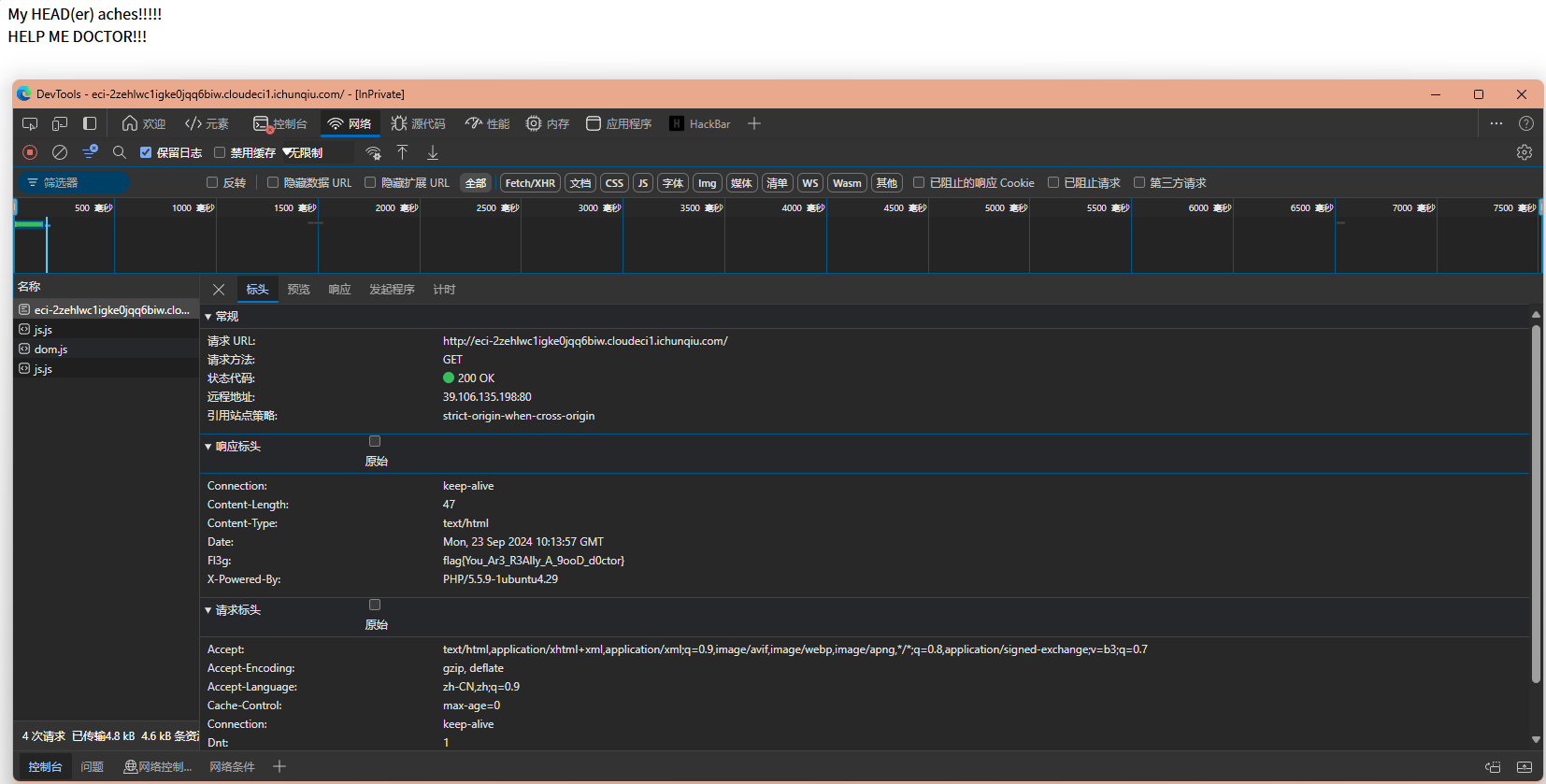
Task: Click the 3000 毫秒 mark on timeline overview
Action: (x=599, y=208)
